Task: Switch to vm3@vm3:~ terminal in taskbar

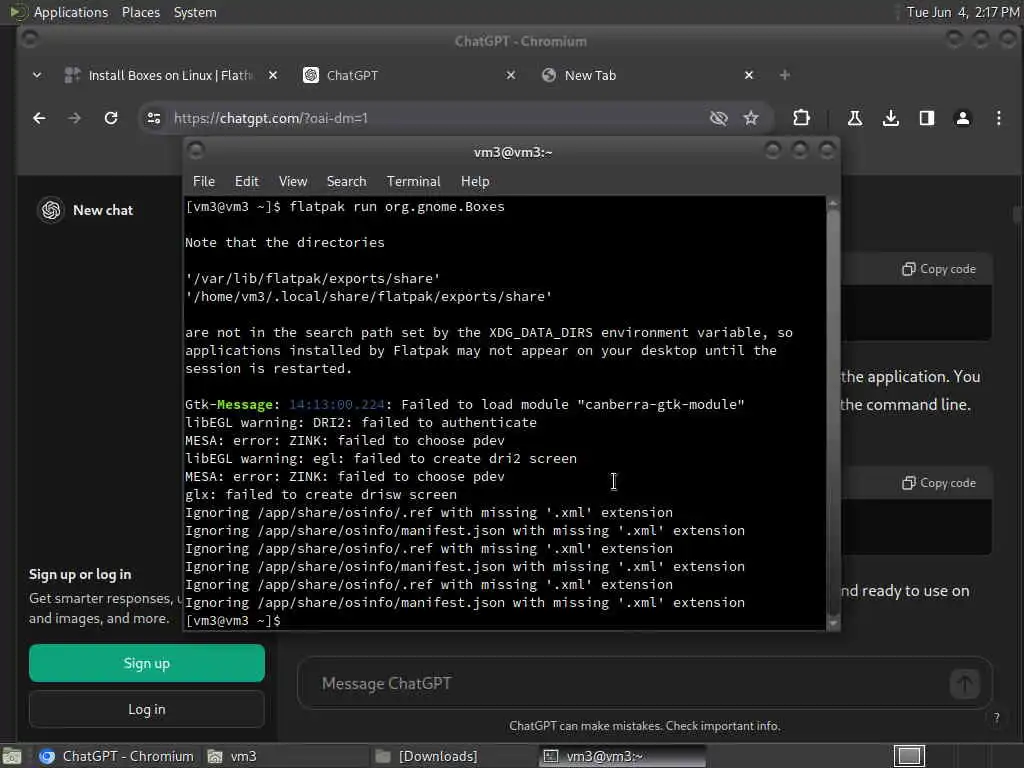Action: [622, 756]
